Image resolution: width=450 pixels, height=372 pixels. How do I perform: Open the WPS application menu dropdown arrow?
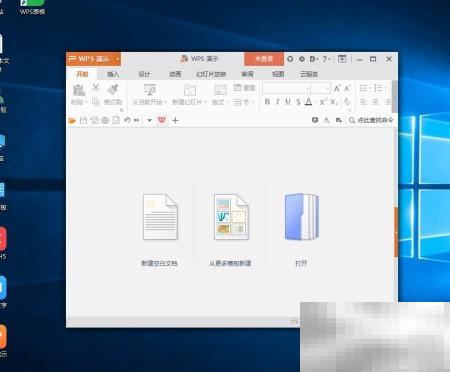coord(117,59)
